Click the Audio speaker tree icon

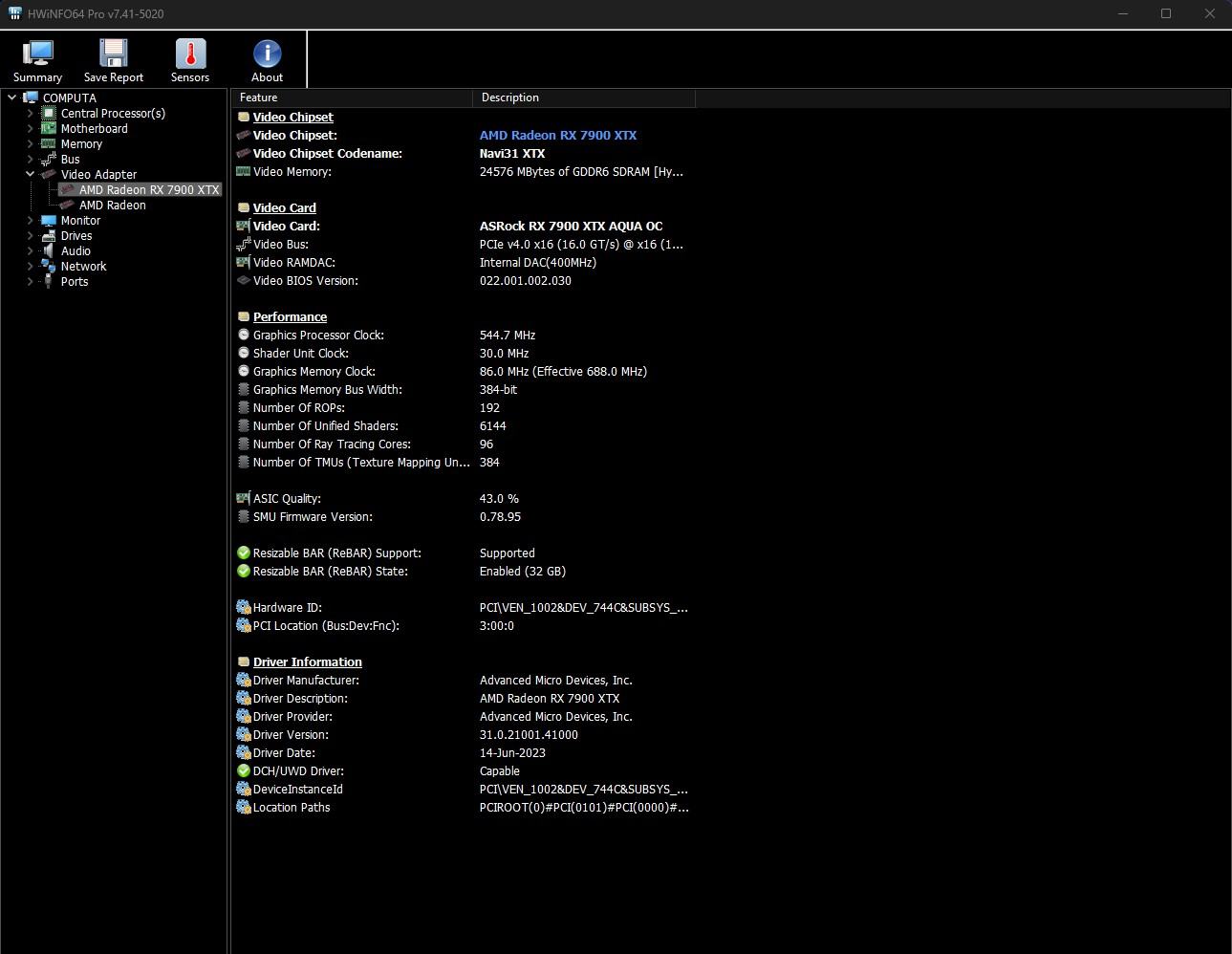(49, 250)
